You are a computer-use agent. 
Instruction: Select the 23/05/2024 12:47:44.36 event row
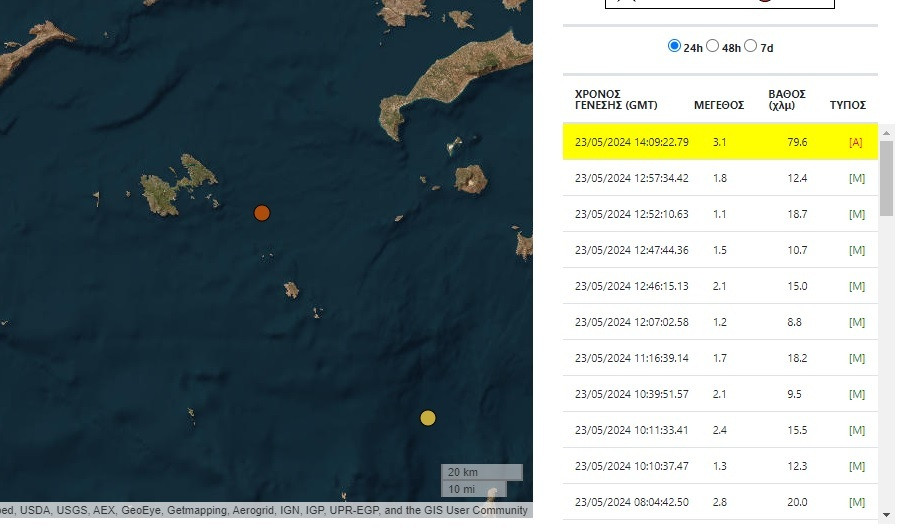[x=720, y=250]
